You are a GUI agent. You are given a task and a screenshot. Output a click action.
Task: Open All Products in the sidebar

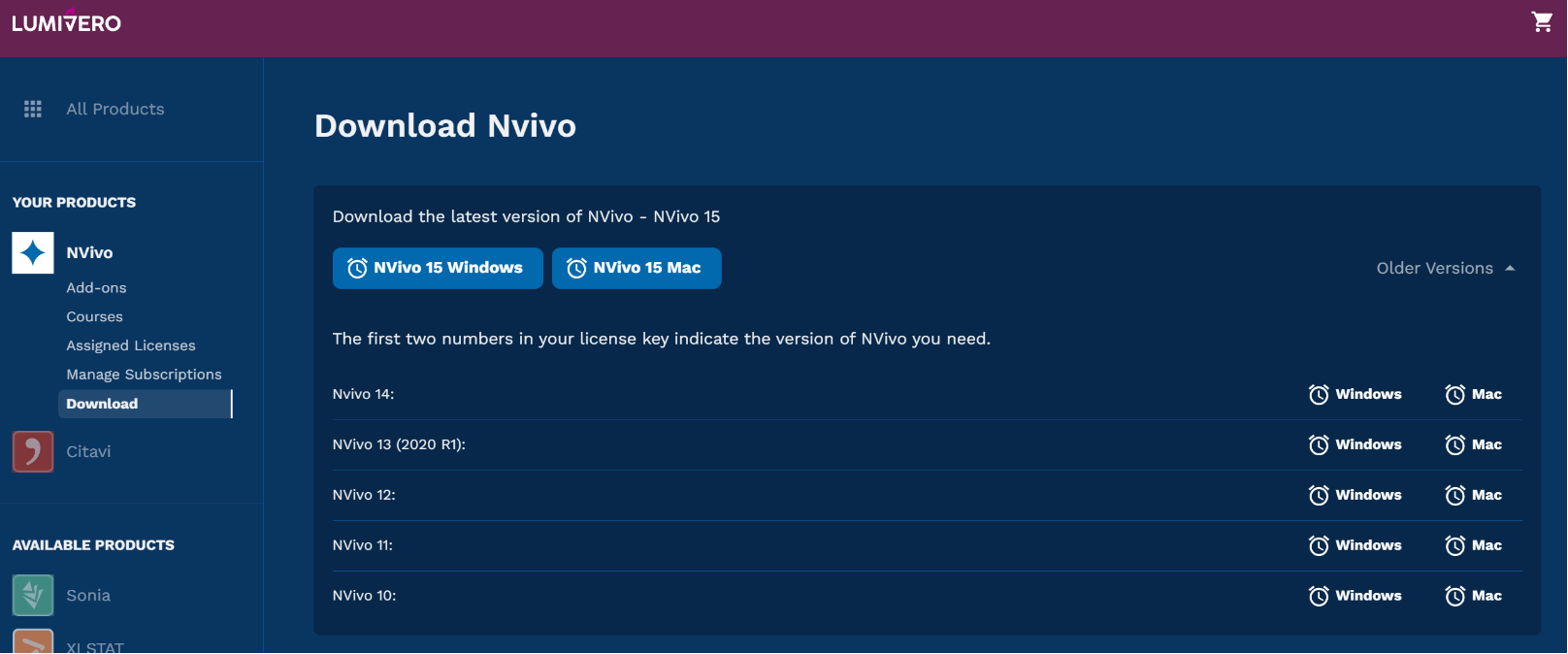point(115,109)
